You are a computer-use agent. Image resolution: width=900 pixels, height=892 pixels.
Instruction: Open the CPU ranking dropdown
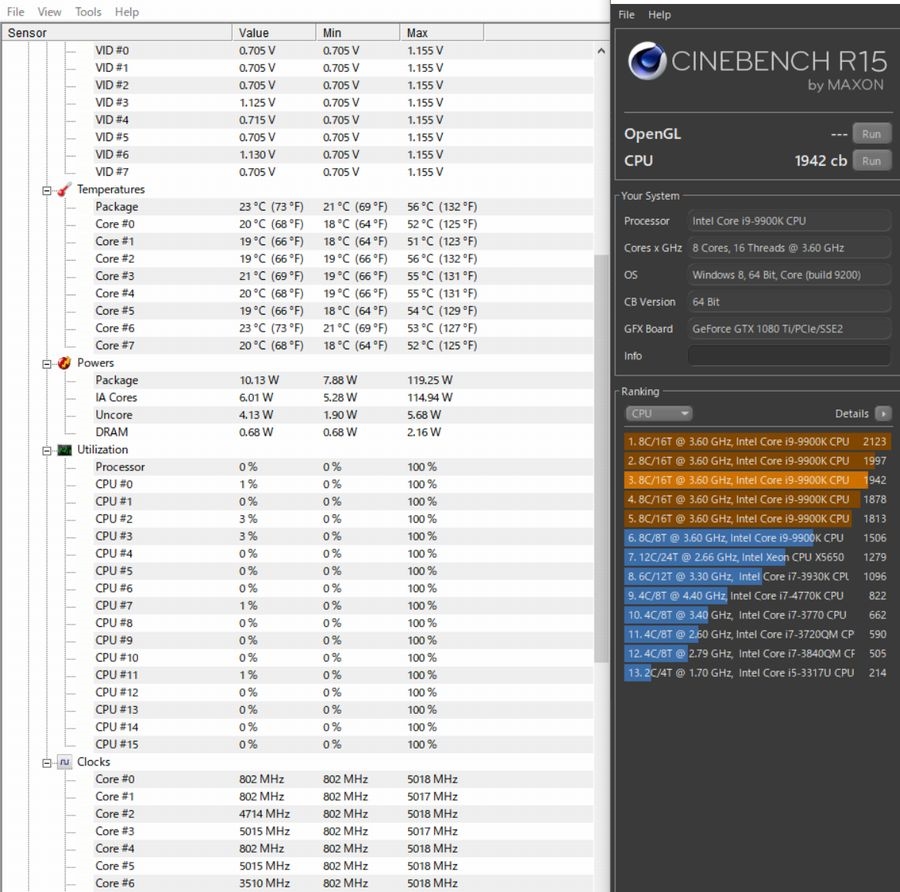coord(658,413)
